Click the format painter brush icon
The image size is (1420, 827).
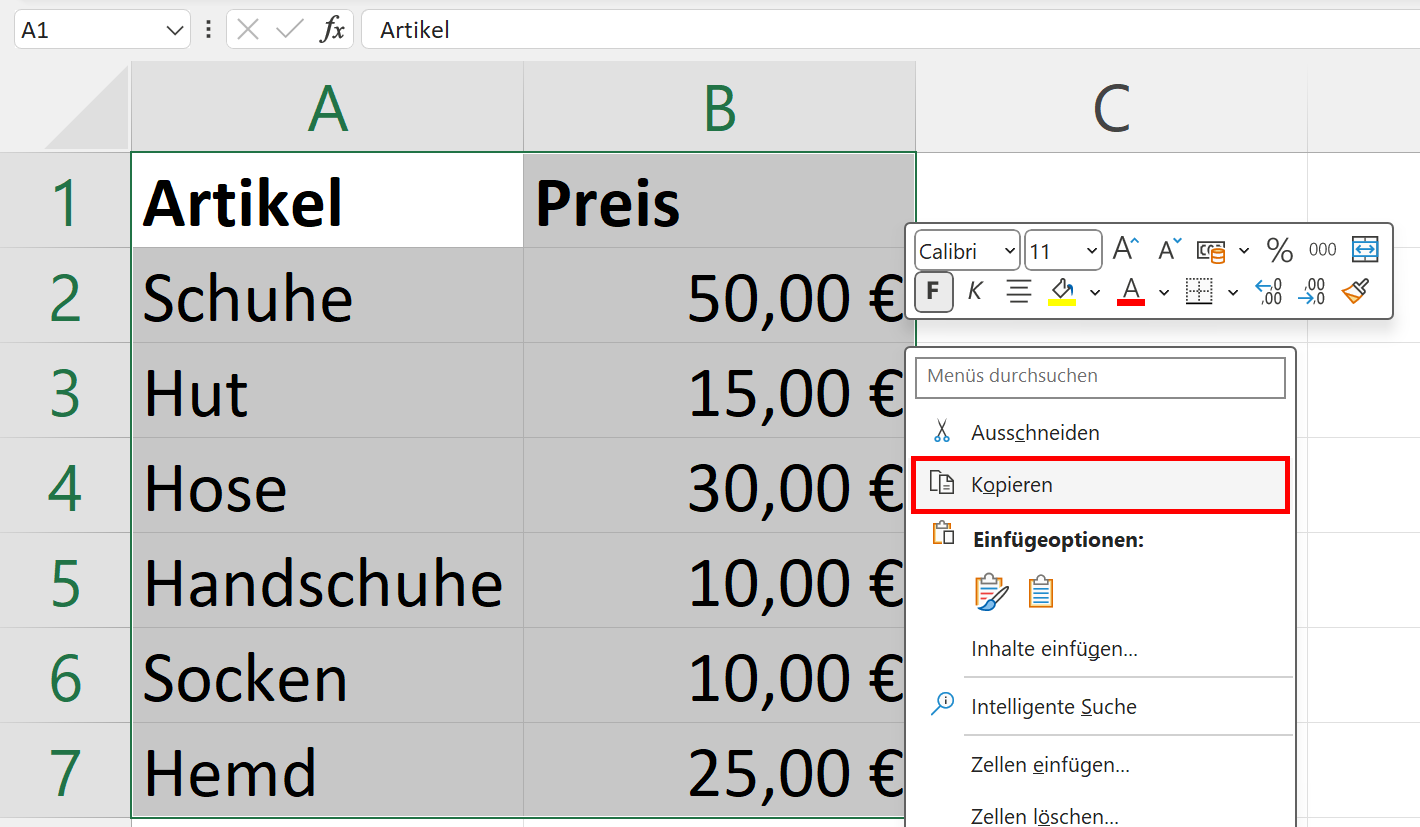(1355, 292)
